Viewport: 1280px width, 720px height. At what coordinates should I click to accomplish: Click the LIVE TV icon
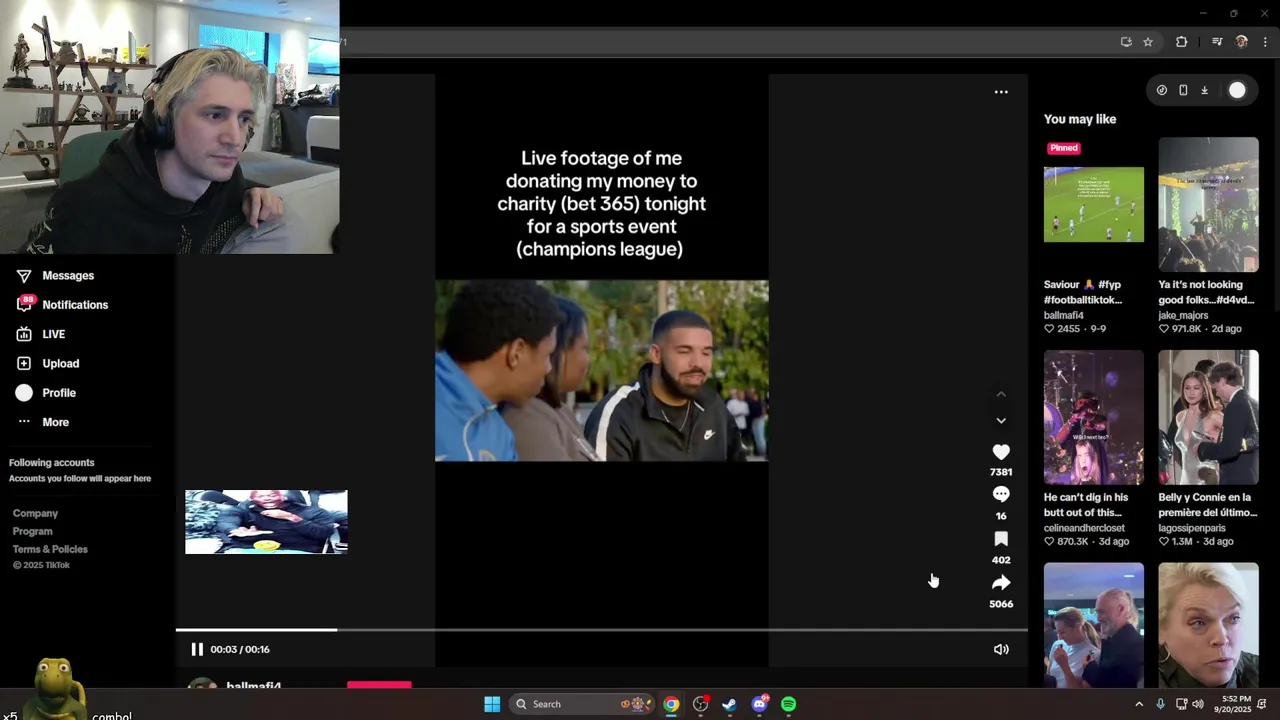(x=24, y=334)
